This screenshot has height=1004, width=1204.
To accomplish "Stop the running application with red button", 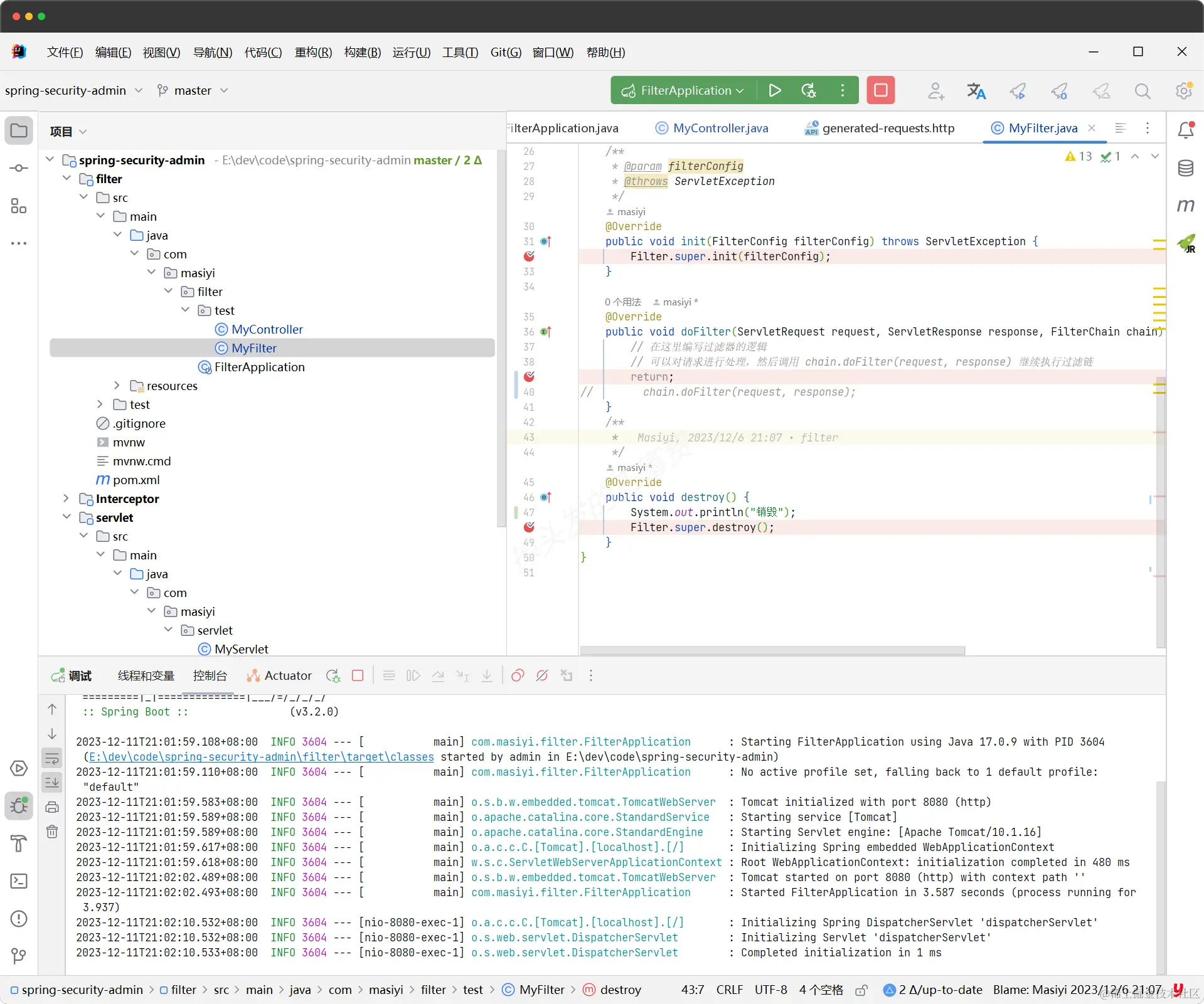I will 880,90.
